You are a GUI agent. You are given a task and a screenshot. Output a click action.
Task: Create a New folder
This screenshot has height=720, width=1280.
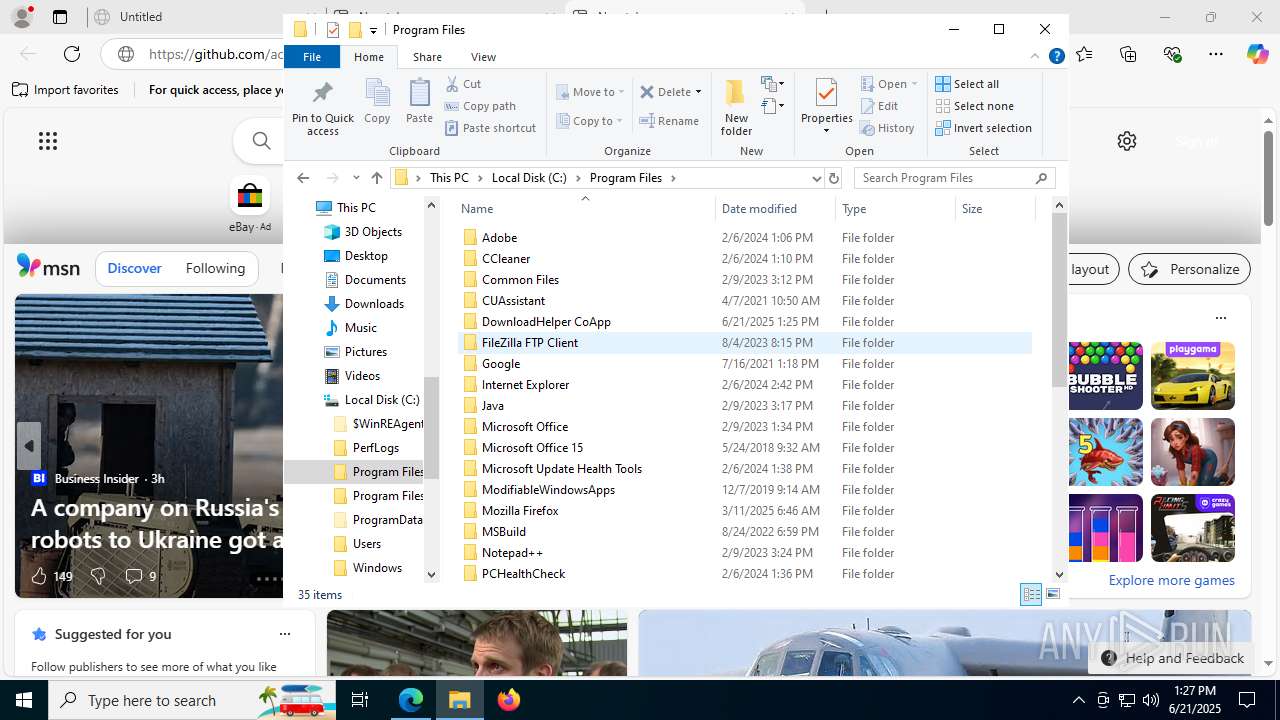736,107
